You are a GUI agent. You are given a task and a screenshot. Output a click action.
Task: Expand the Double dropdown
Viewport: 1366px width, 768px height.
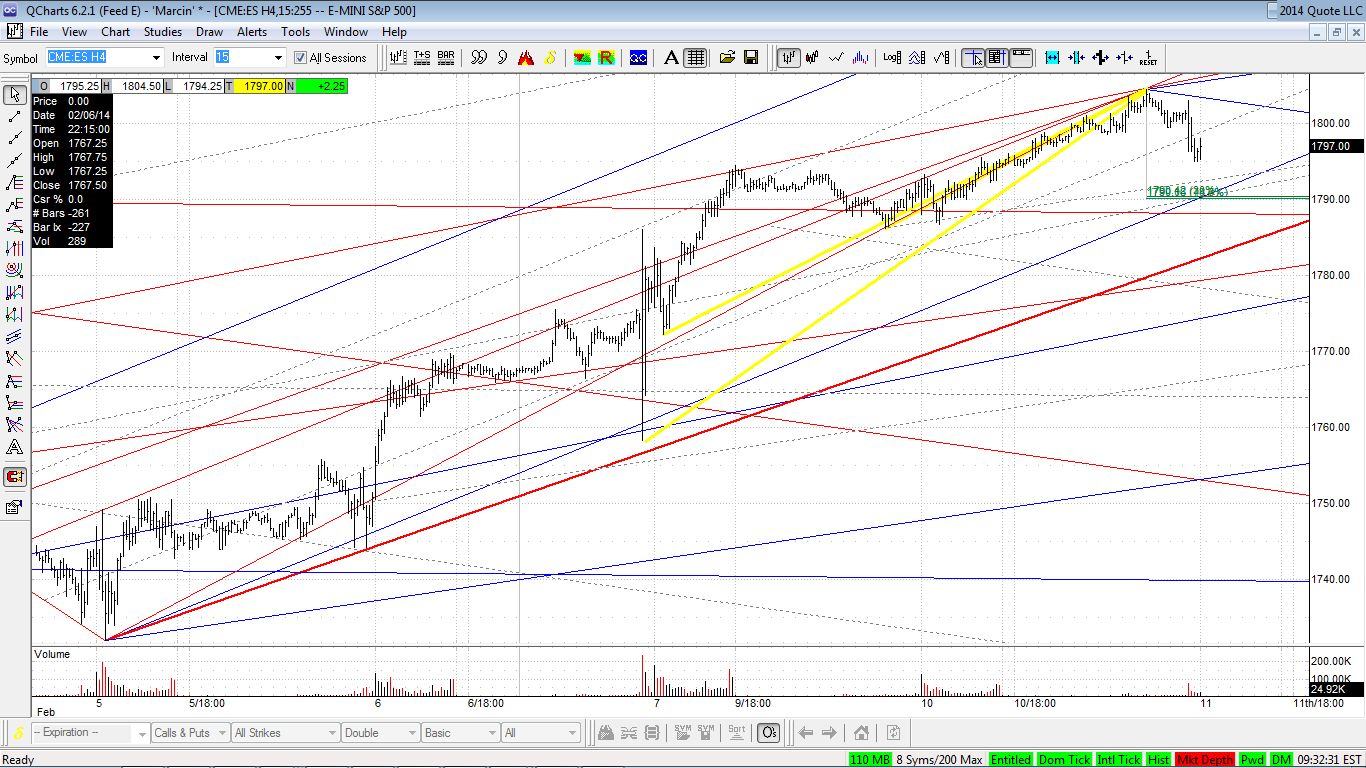point(410,733)
